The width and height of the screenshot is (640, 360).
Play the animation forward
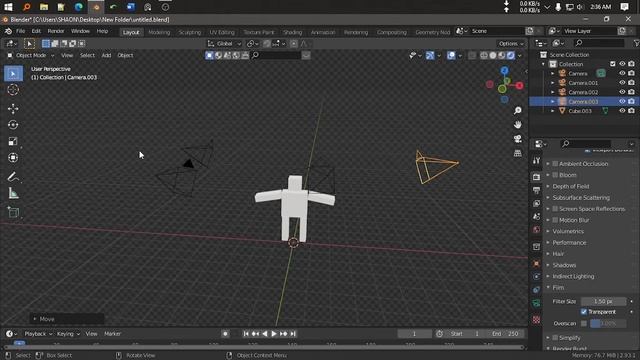274,334
